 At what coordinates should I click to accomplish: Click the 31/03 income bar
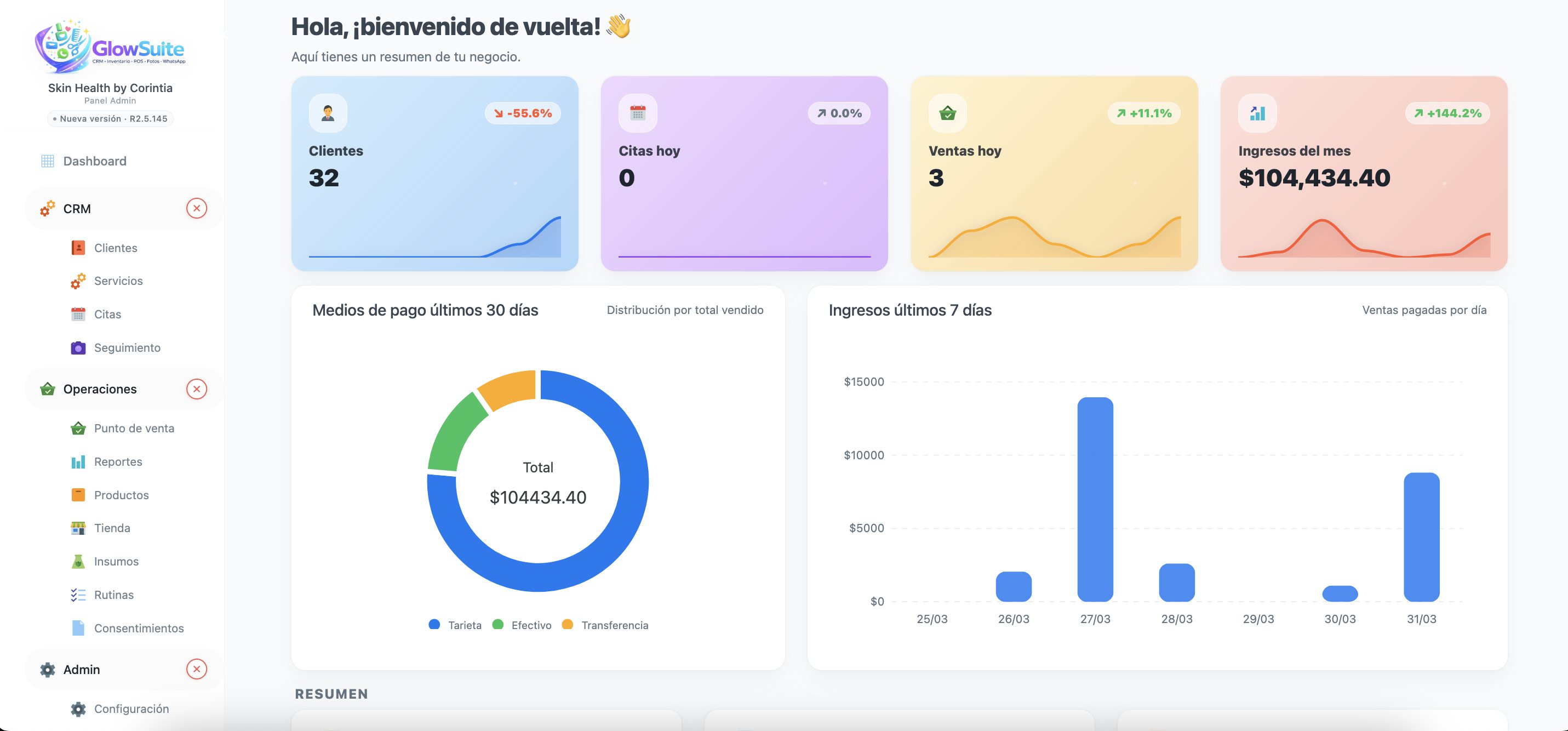click(x=1421, y=537)
